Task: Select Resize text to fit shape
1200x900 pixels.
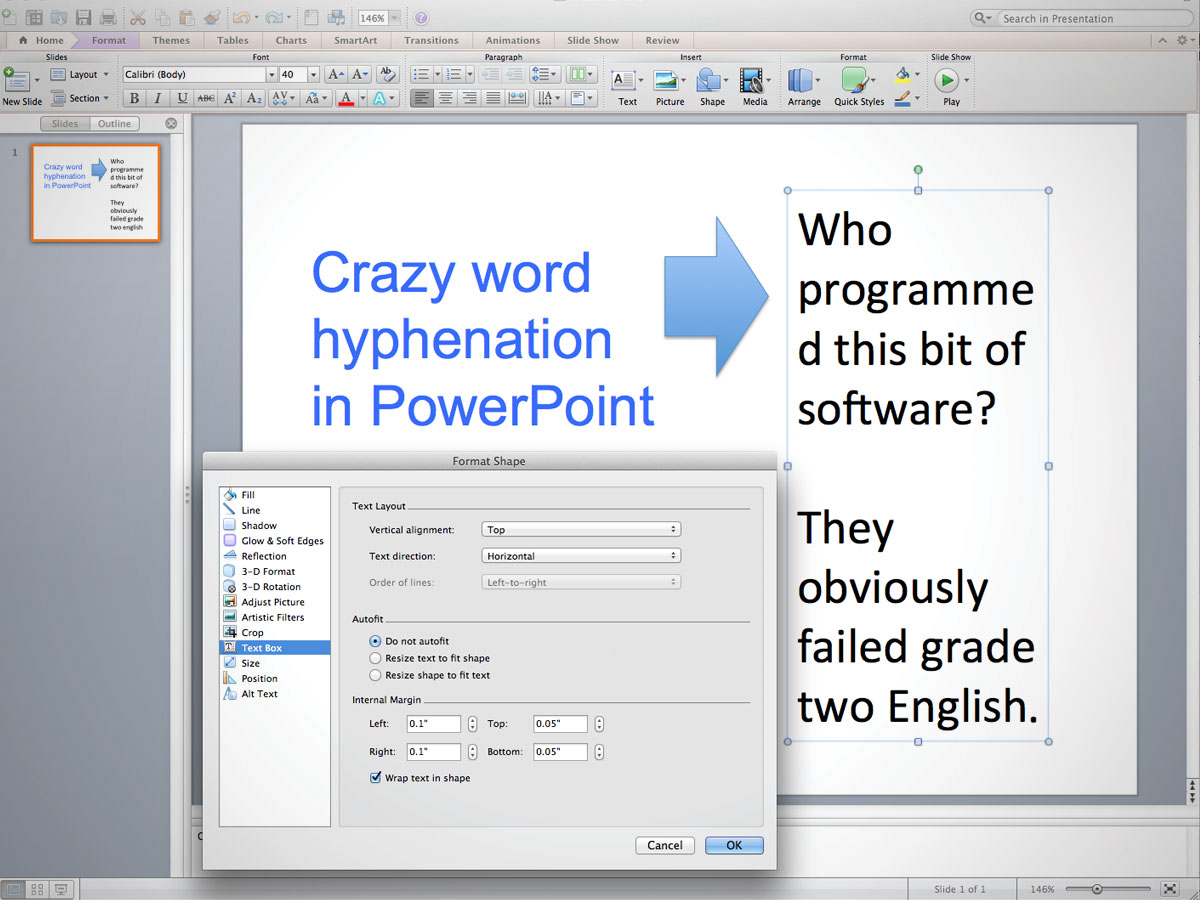Action: 376,658
